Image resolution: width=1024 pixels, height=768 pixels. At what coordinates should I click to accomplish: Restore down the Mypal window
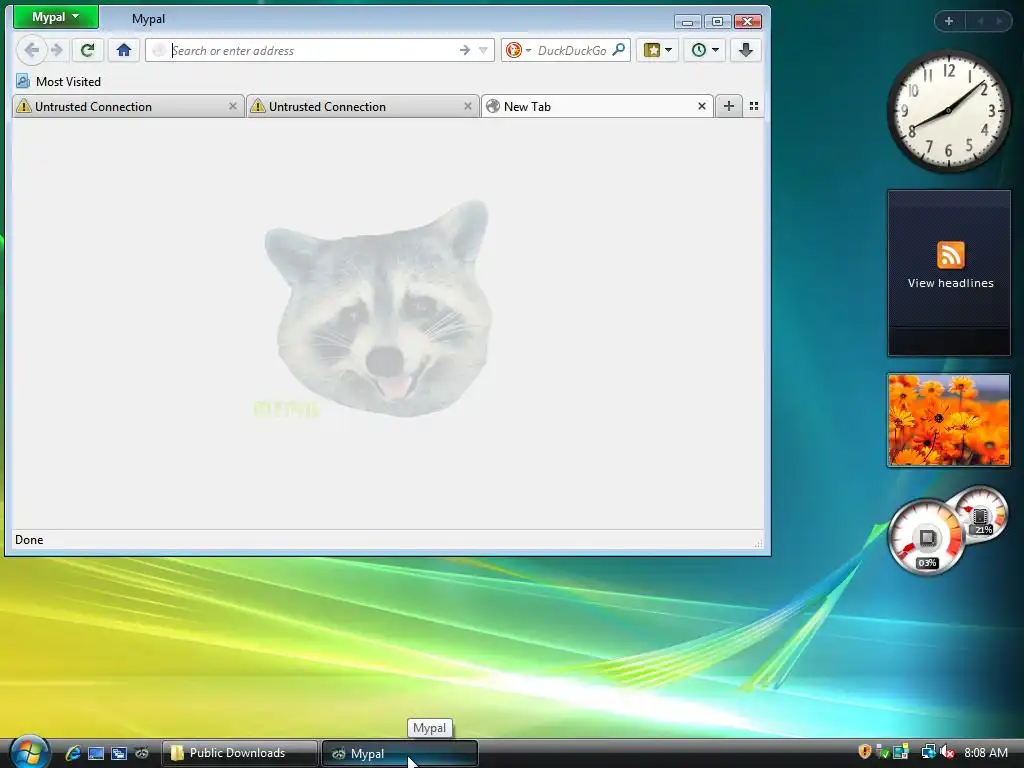[x=717, y=22]
